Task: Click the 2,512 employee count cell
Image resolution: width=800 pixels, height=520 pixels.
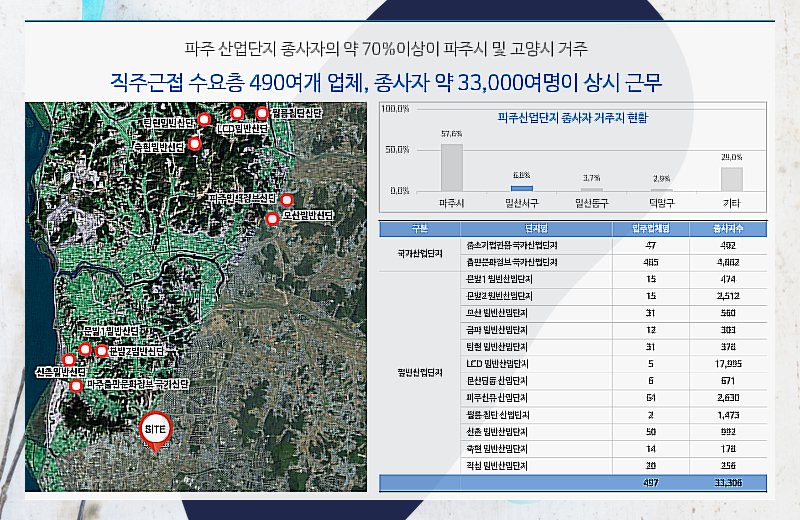Action: 728,296
